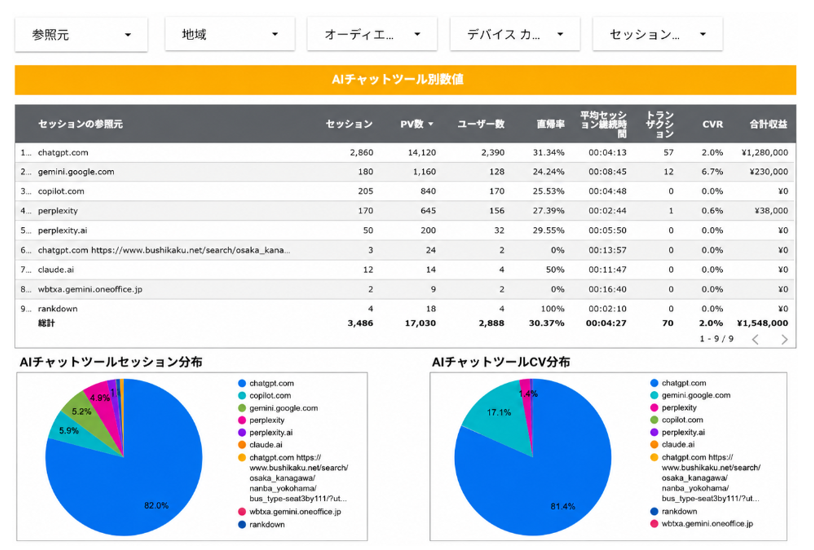Click perplexity legend dot in CV chart
814x550 pixels.
pos(654,408)
